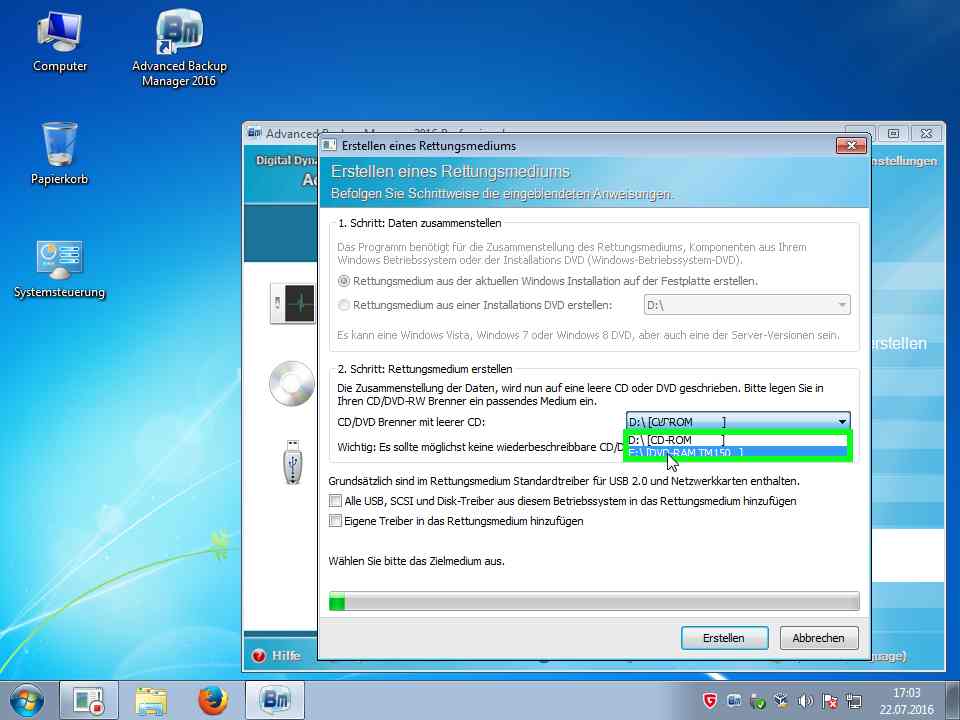The height and width of the screenshot is (720, 960).
Task: Click the hard disk monitor icon in Backup Manager
Action: pos(293,303)
